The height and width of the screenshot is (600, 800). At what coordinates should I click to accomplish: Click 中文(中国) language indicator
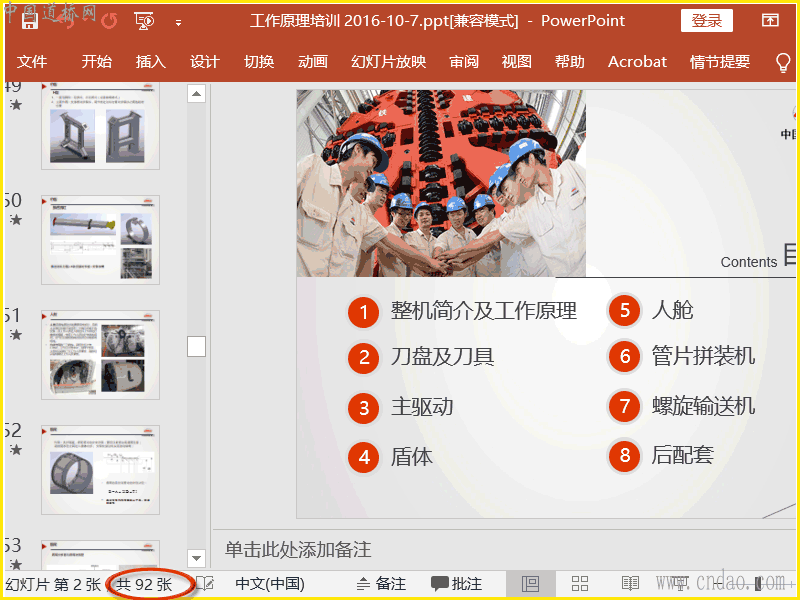click(x=270, y=584)
